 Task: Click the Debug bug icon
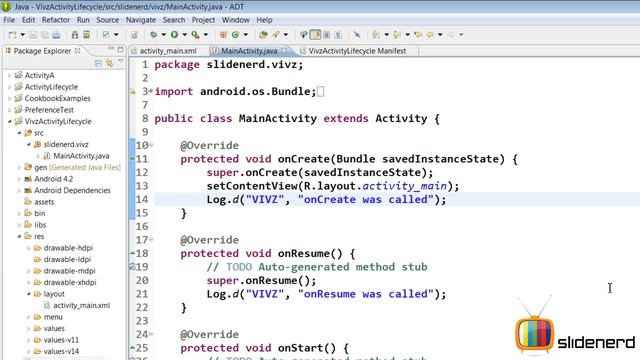153,35
